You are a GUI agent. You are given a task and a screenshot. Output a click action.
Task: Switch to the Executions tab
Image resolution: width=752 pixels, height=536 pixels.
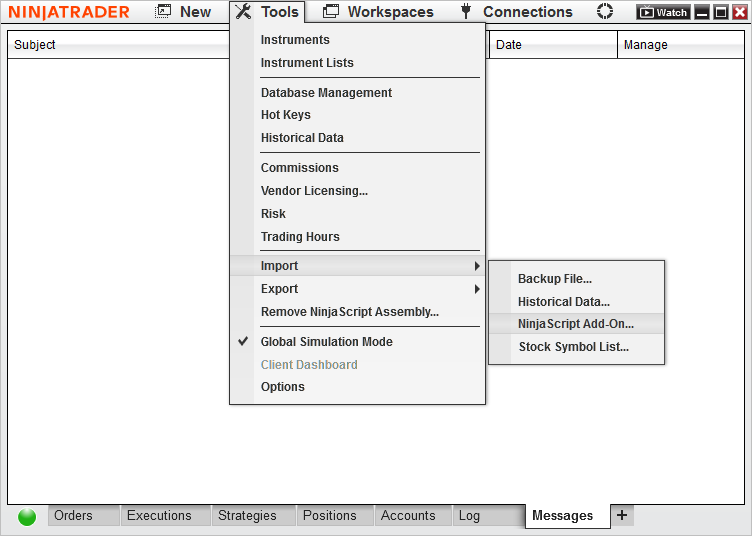point(165,515)
